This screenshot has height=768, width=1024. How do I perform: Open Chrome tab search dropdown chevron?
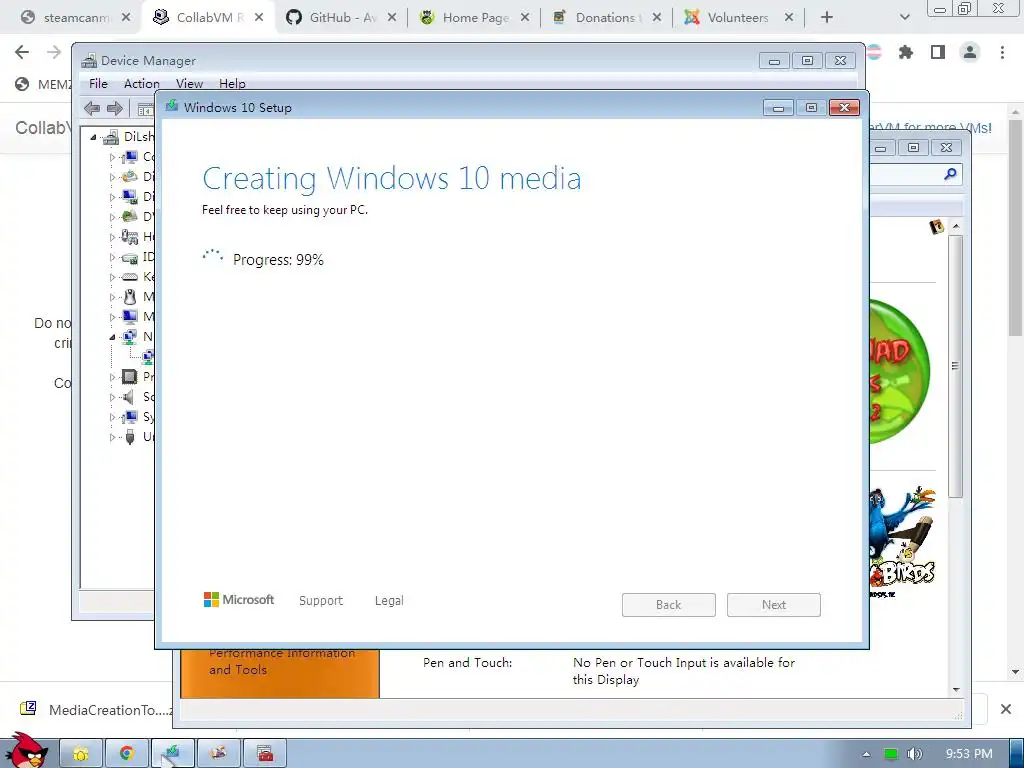tap(904, 18)
